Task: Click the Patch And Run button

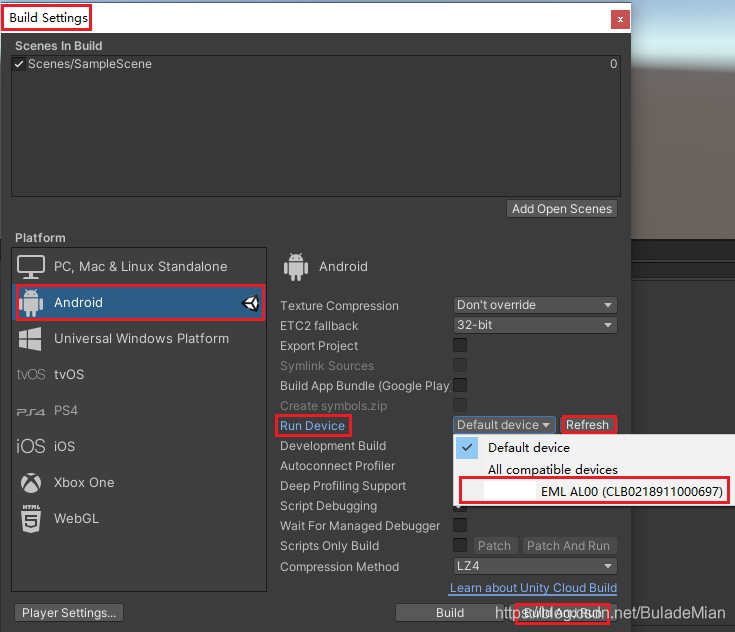Action: coord(569,546)
